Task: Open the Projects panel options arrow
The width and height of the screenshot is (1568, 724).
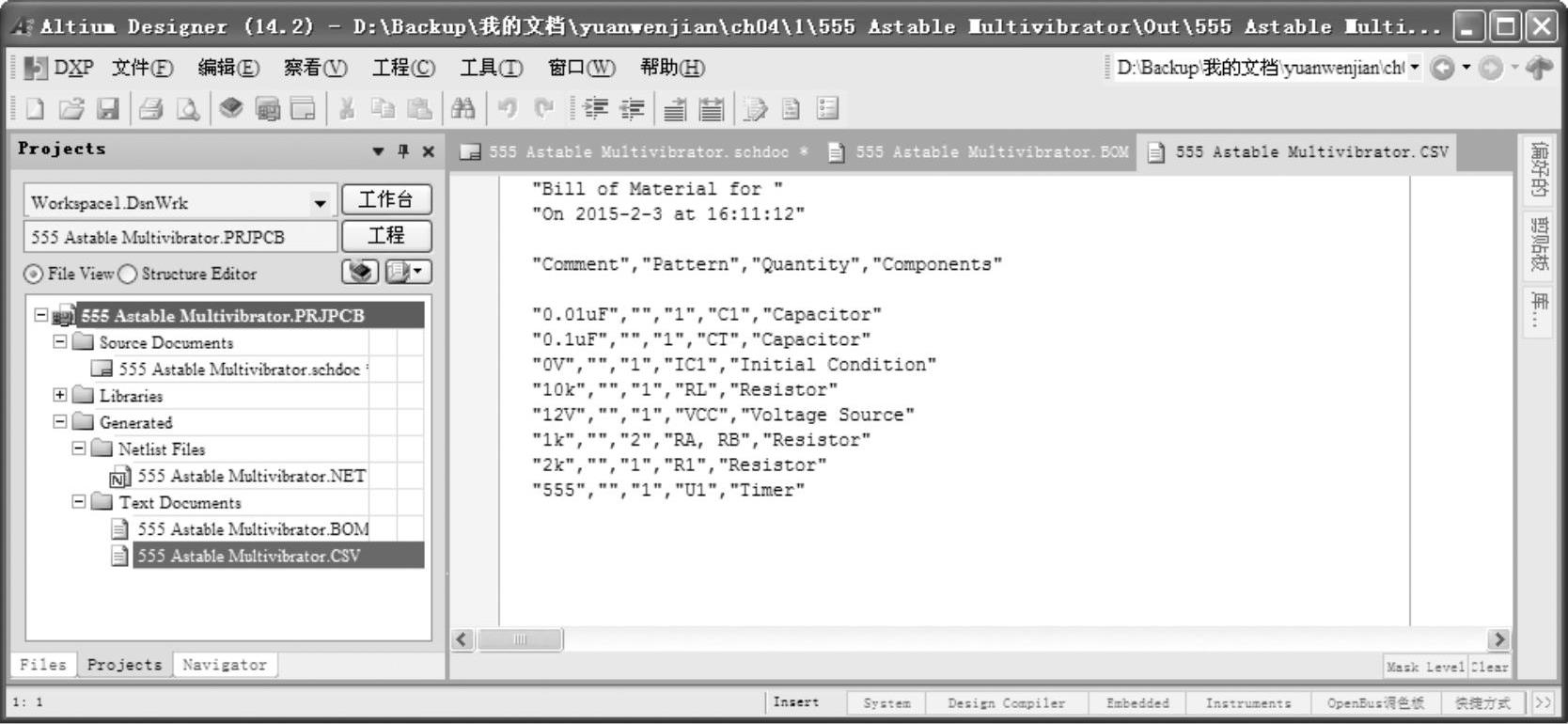Action: tap(378, 150)
